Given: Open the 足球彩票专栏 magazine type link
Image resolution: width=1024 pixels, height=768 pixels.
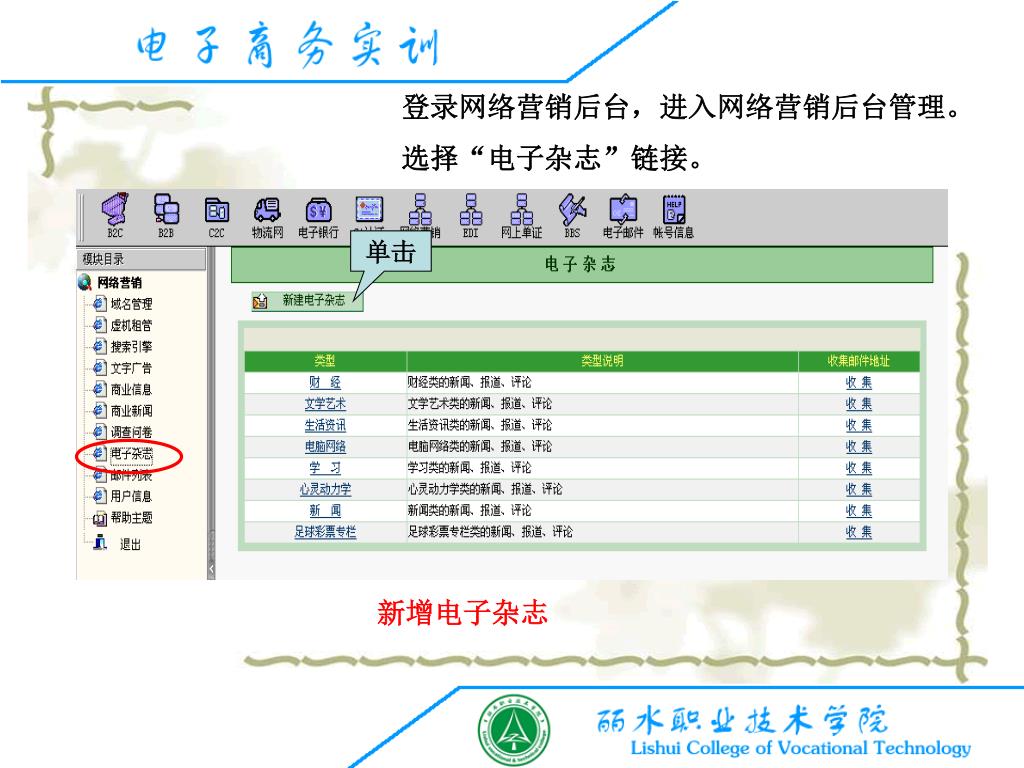Looking at the screenshot, I should [325, 532].
